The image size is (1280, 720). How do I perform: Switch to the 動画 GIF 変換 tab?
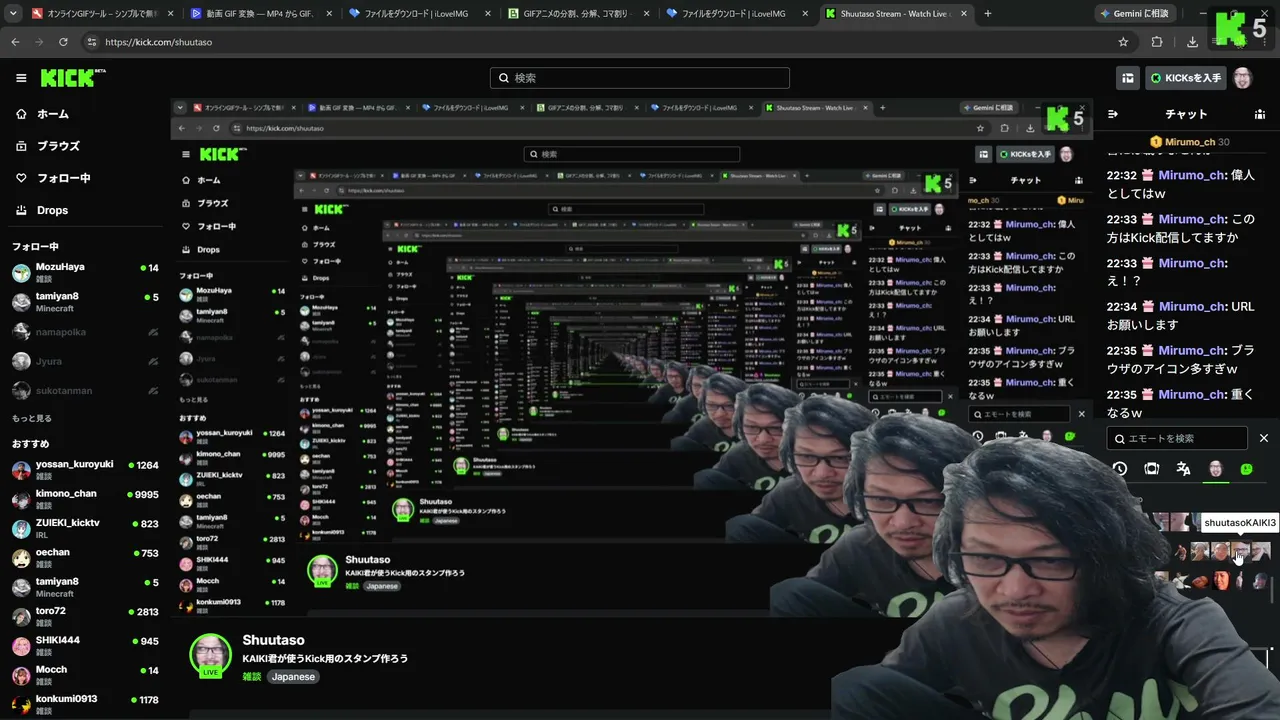261,14
